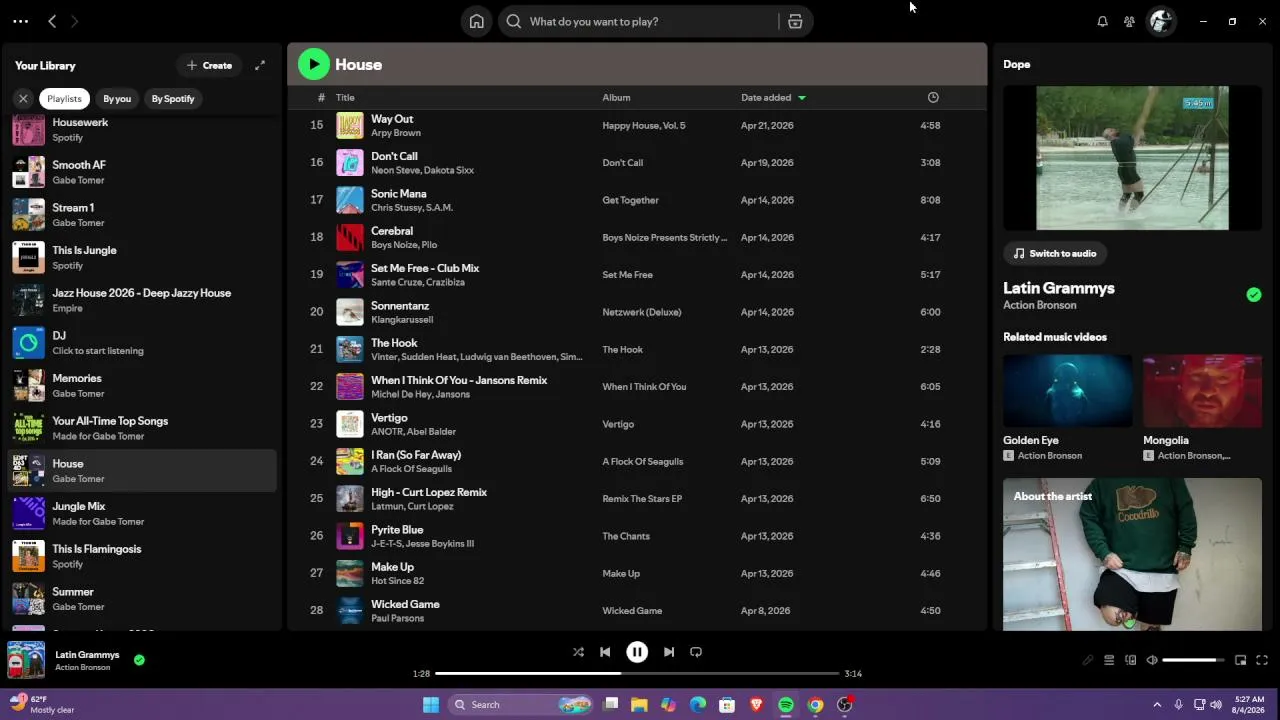Open the Housewerk playlist in library
The image size is (1280, 720).
tap(142, 129)
